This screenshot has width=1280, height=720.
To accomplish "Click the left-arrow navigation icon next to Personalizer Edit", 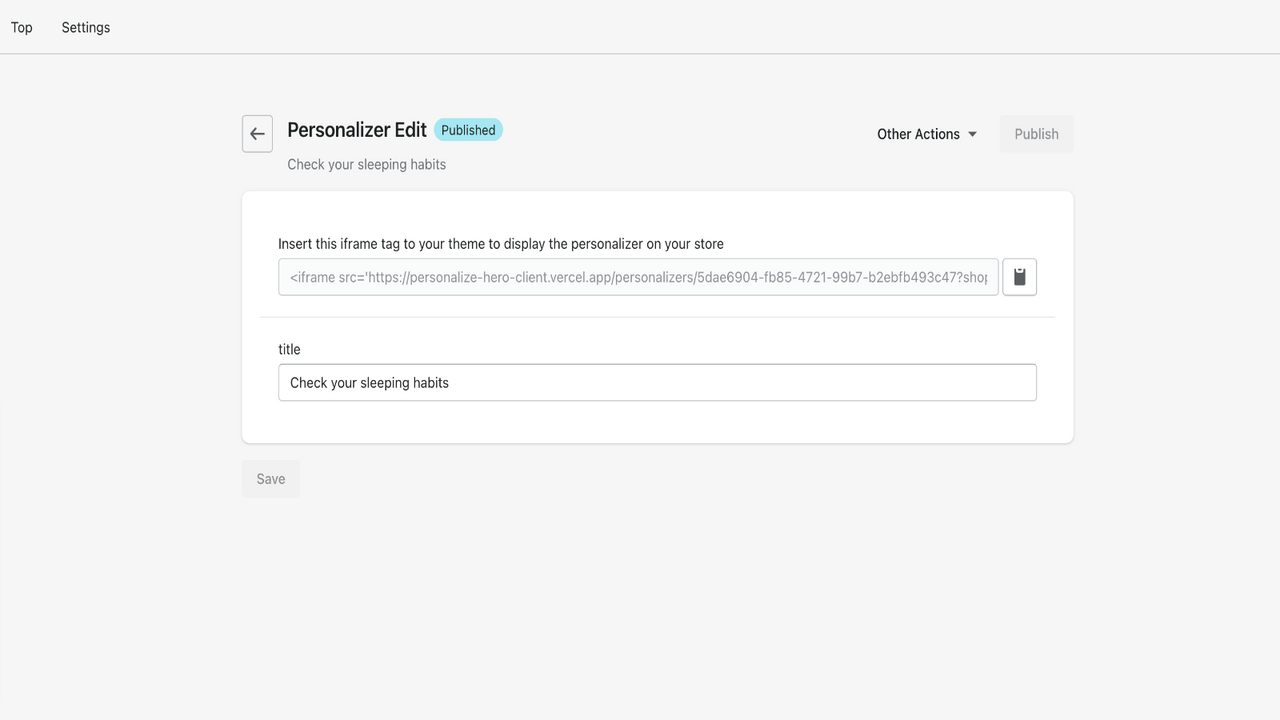I will click(x=257, y=133).
